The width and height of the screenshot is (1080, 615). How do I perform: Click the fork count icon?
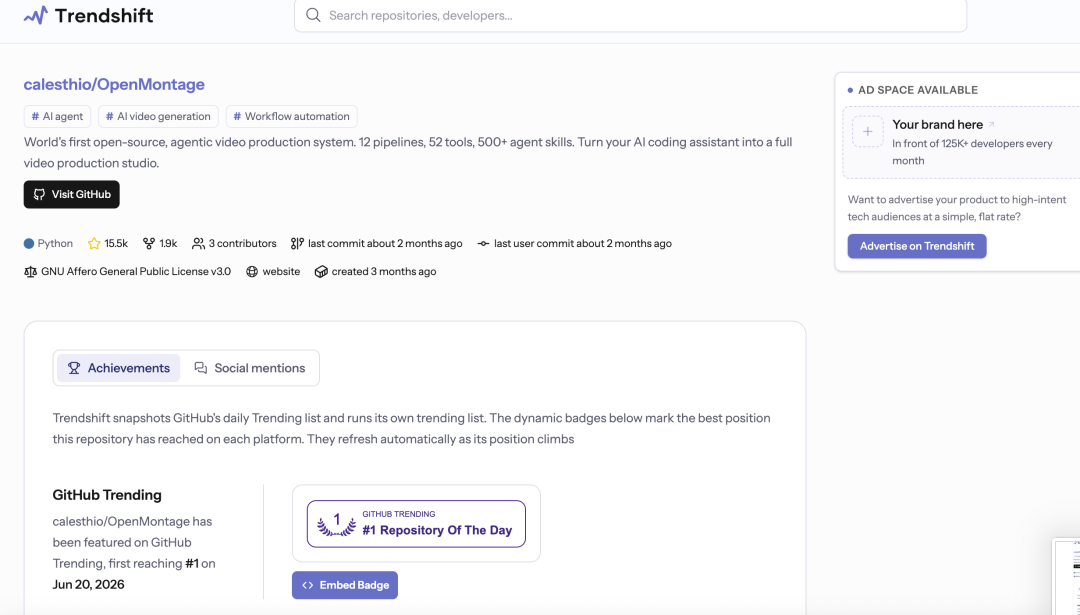coord(149,243)
